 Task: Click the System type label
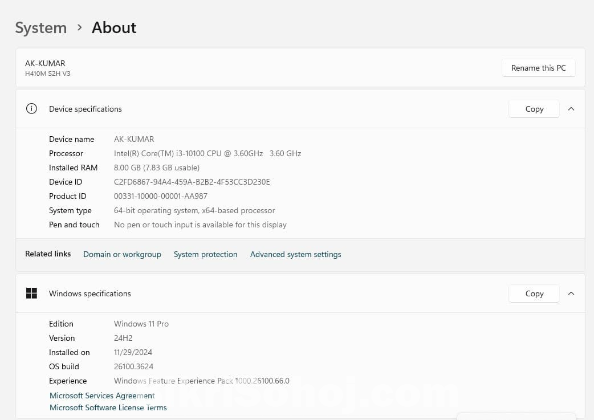point(70,210)
